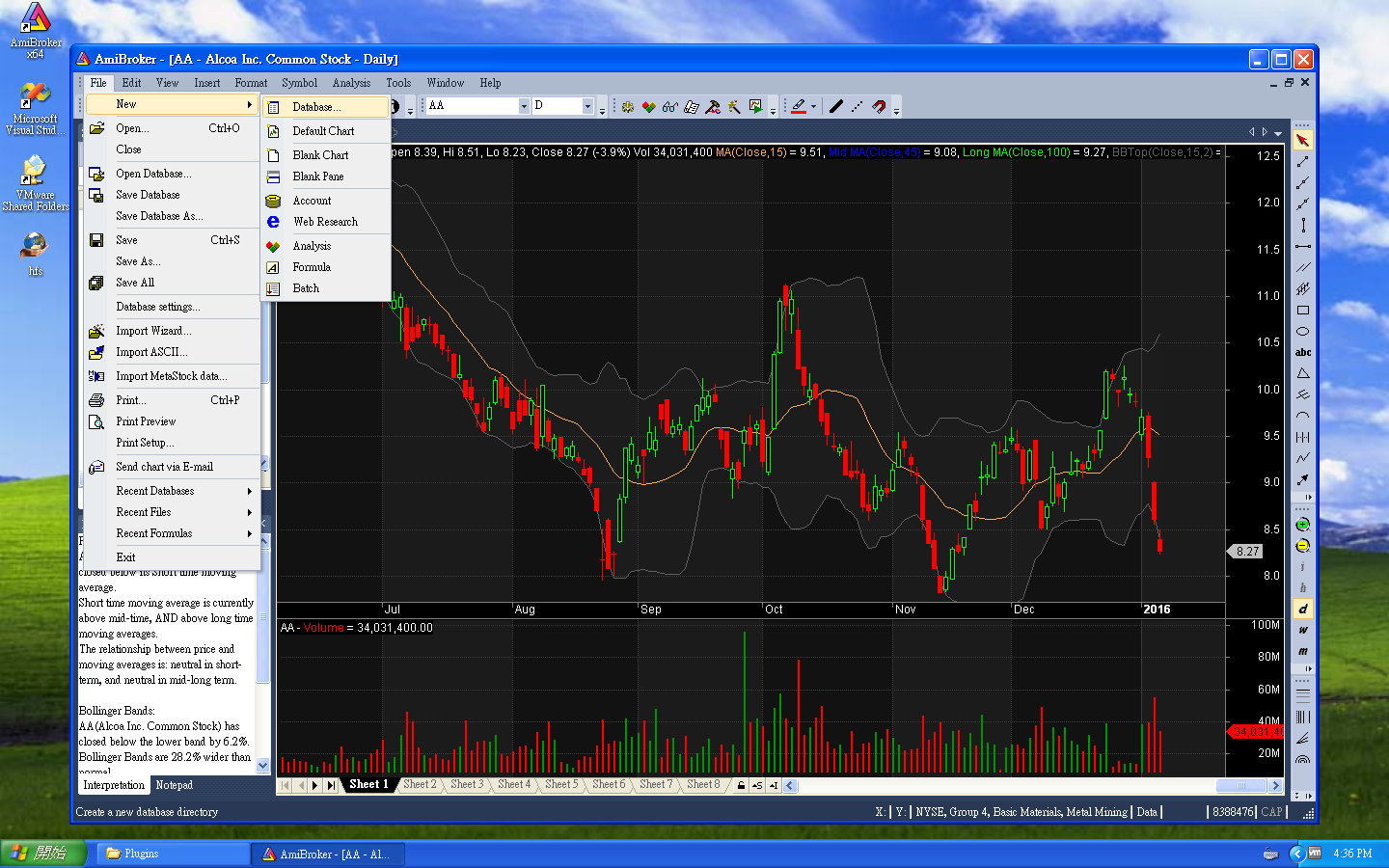
Task: Pick the horizontal line segment tool
Action: click(x=1303, y=247)
